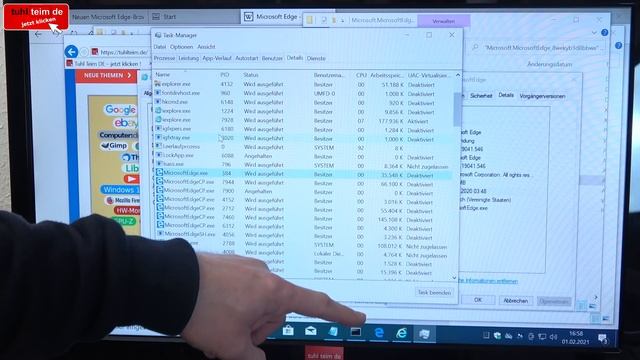Click the fontdrvhost.exe process icon
Screen dimensions: 640x360
(158, 93)
